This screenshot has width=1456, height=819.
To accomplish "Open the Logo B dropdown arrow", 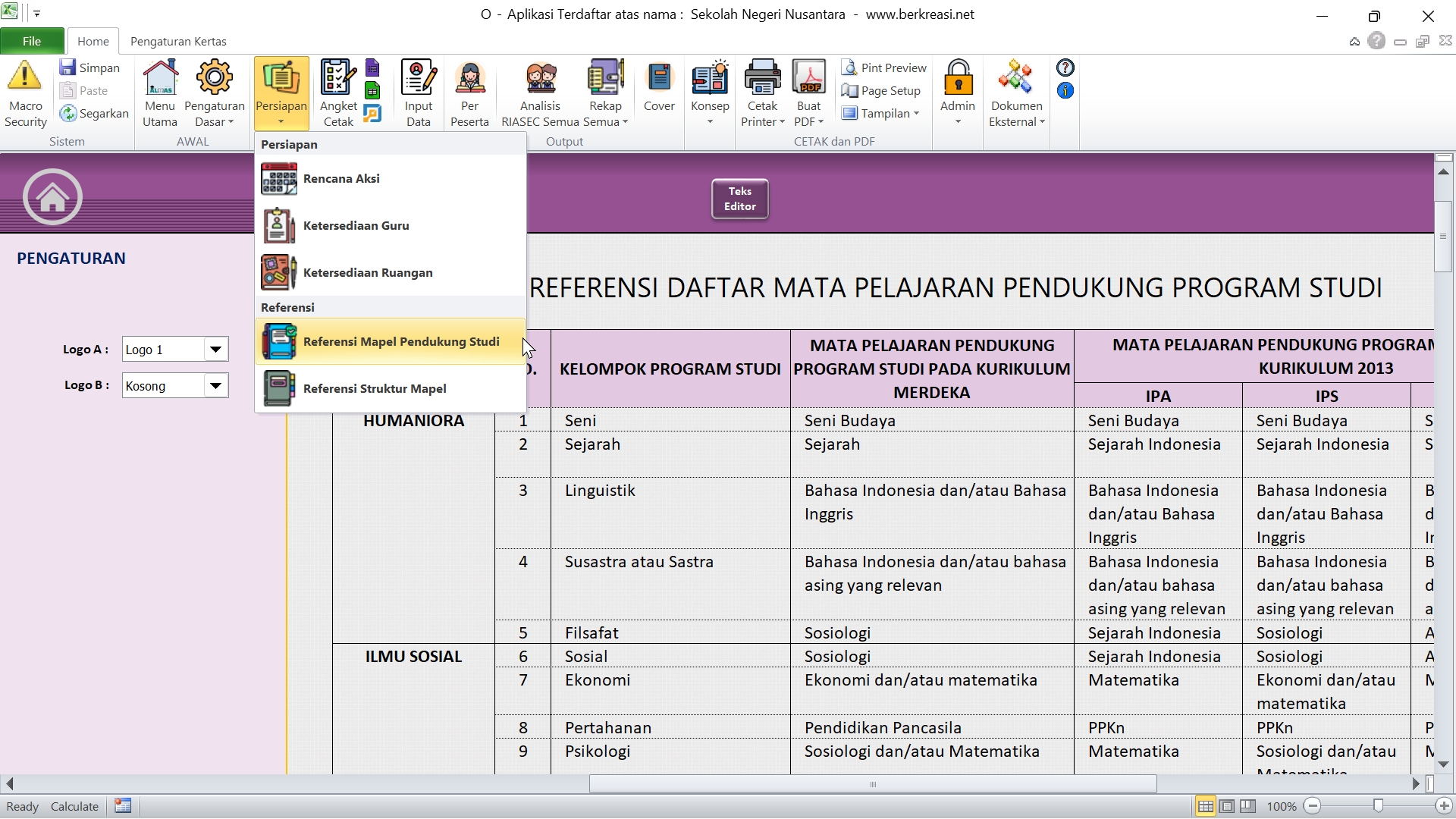I will (215, 386).
